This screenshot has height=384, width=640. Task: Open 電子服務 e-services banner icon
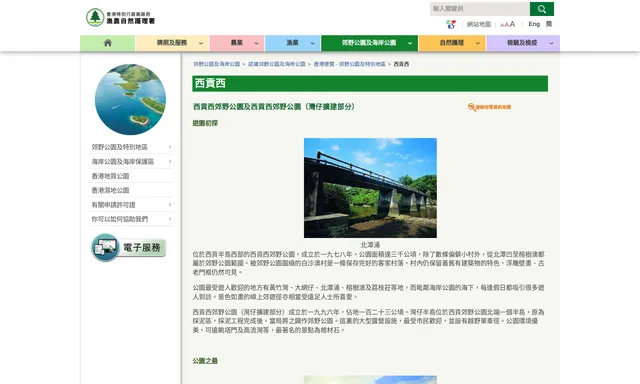coord(129,247)
